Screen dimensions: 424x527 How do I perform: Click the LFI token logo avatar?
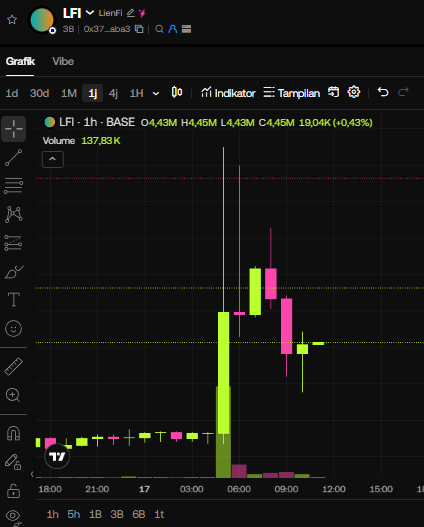tap(42, 20)
